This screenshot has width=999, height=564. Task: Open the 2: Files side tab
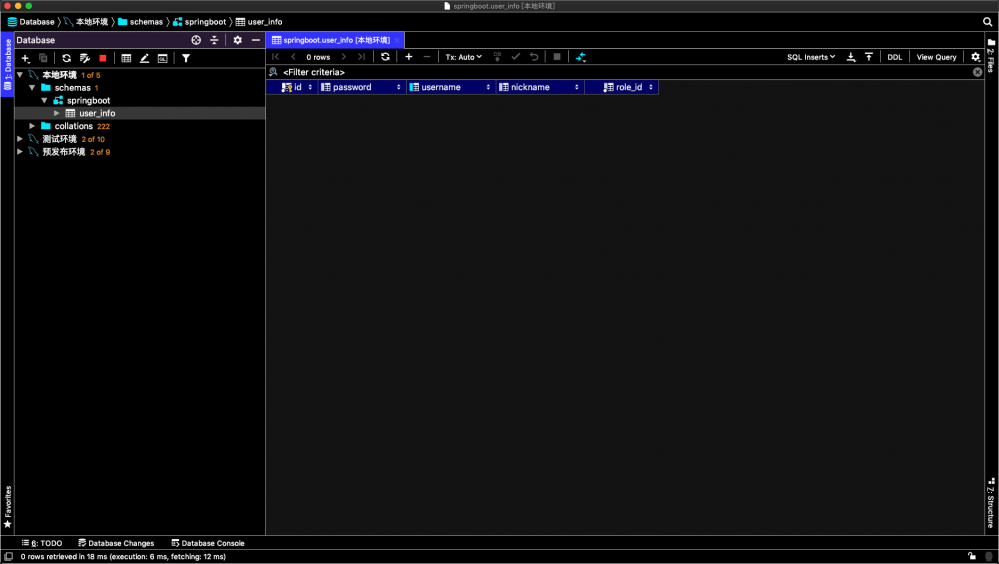(x=991, y=55)
